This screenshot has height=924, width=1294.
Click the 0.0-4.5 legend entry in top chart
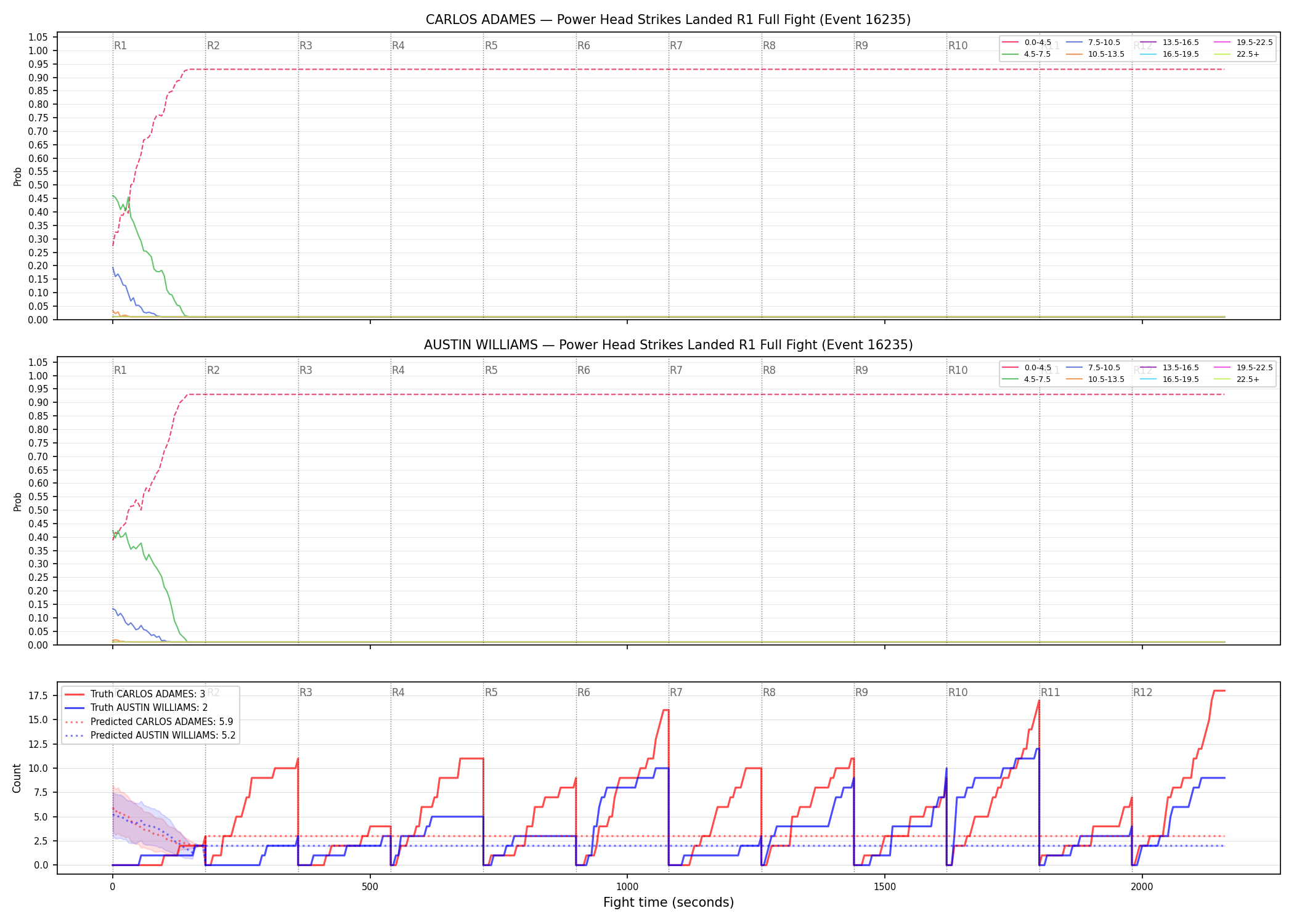(x=1027, y=43)
